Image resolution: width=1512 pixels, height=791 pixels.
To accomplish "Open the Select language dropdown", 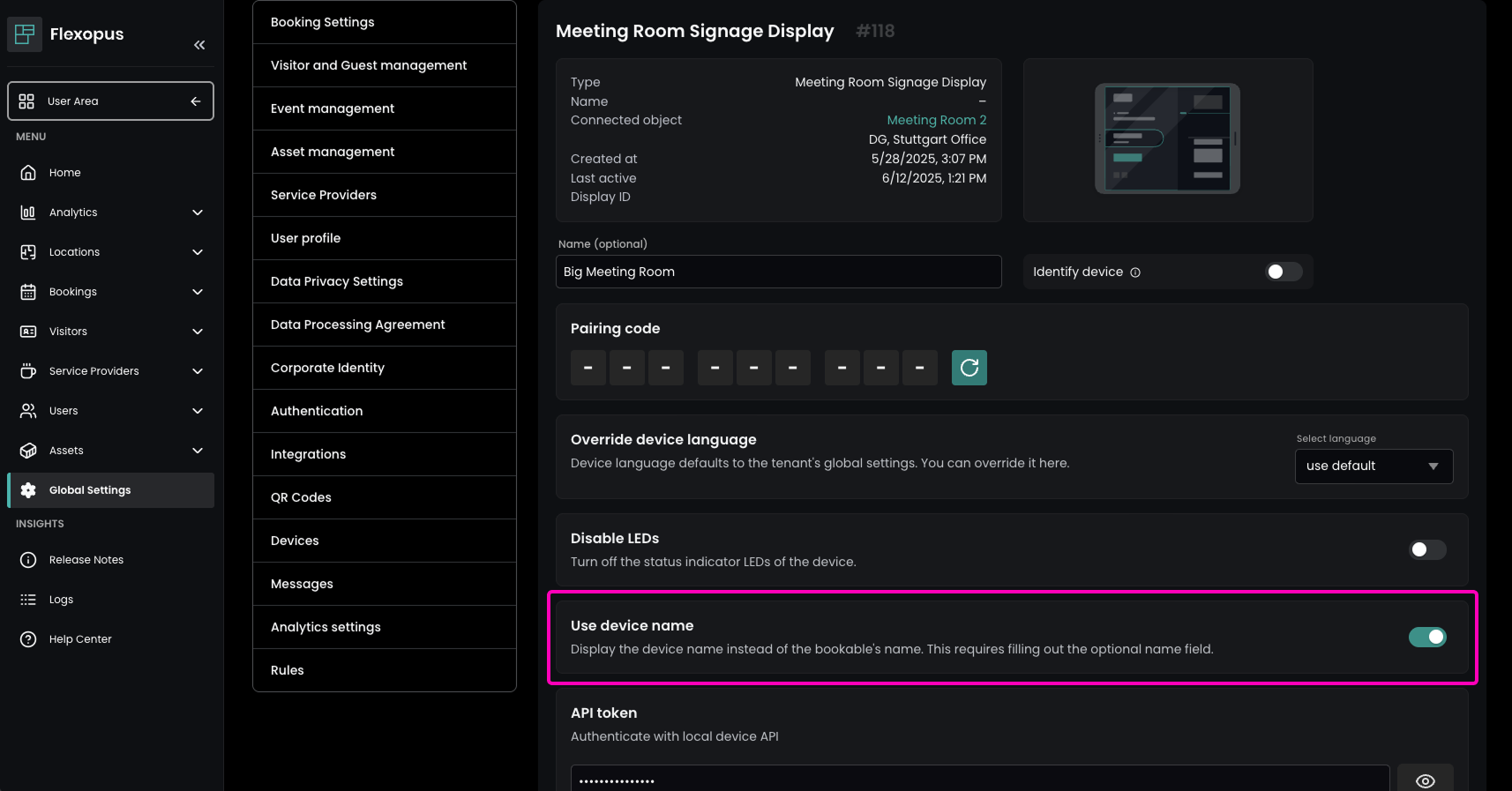I will (1373, 466).
